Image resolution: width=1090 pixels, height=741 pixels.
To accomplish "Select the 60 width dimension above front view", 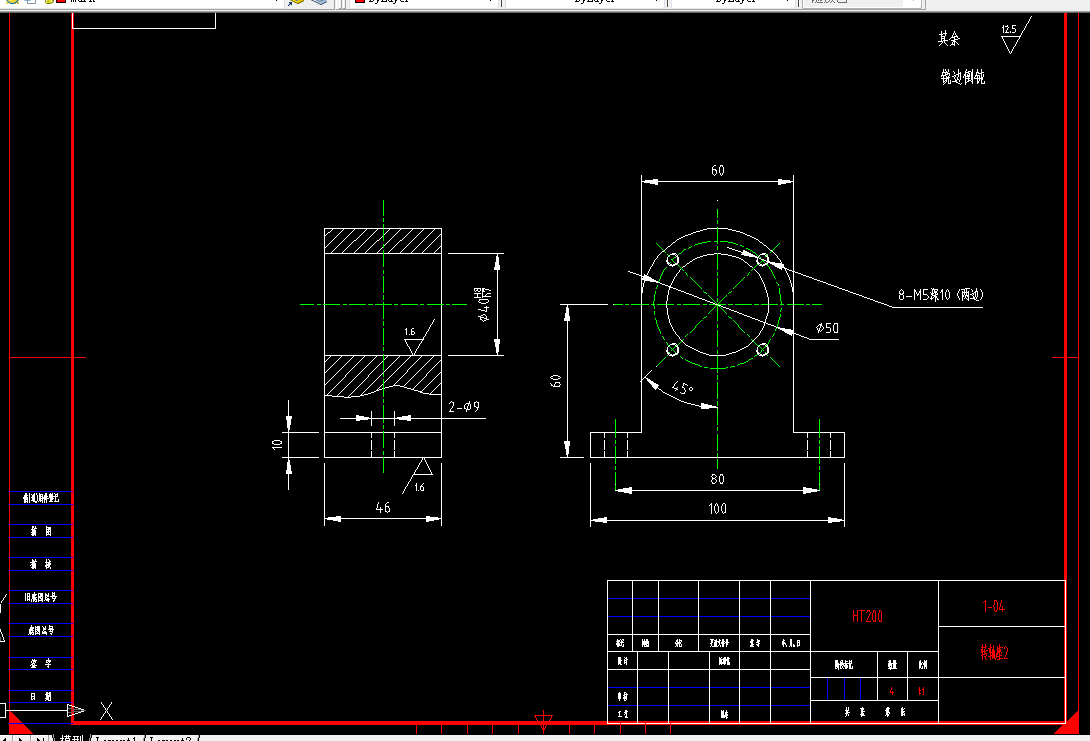I will click(x=717, y=170).
